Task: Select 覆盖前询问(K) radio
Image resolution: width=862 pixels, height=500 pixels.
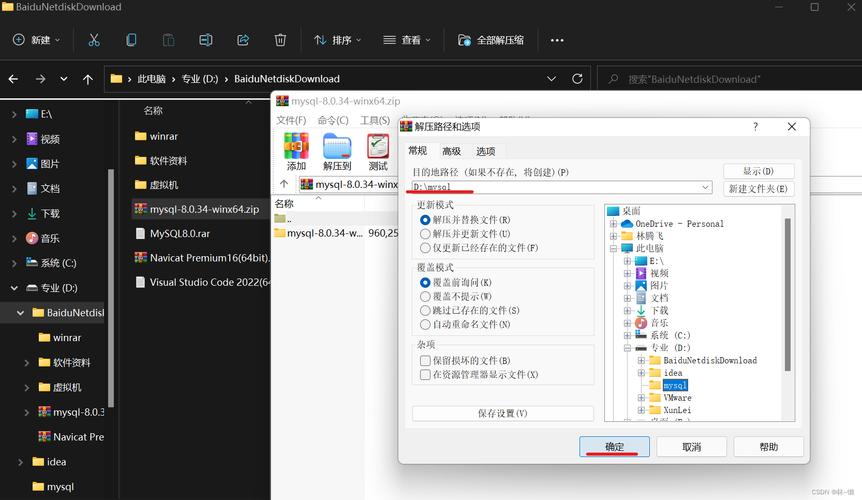Action: click(x=425, y=282)
